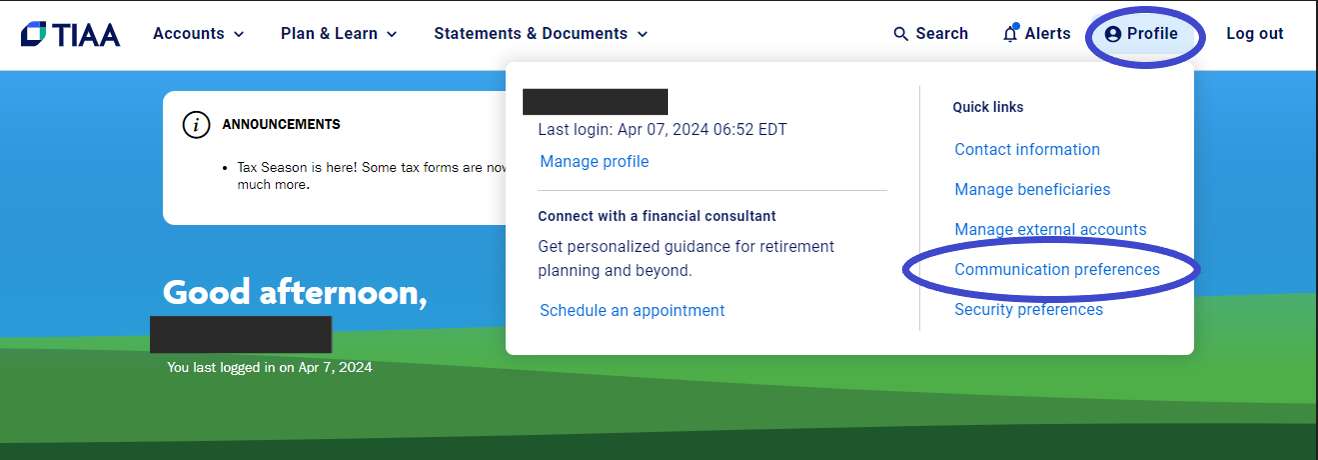Expand the Accounts dropdown chevron
The image size is (1318, 460).
coord(239,34)
